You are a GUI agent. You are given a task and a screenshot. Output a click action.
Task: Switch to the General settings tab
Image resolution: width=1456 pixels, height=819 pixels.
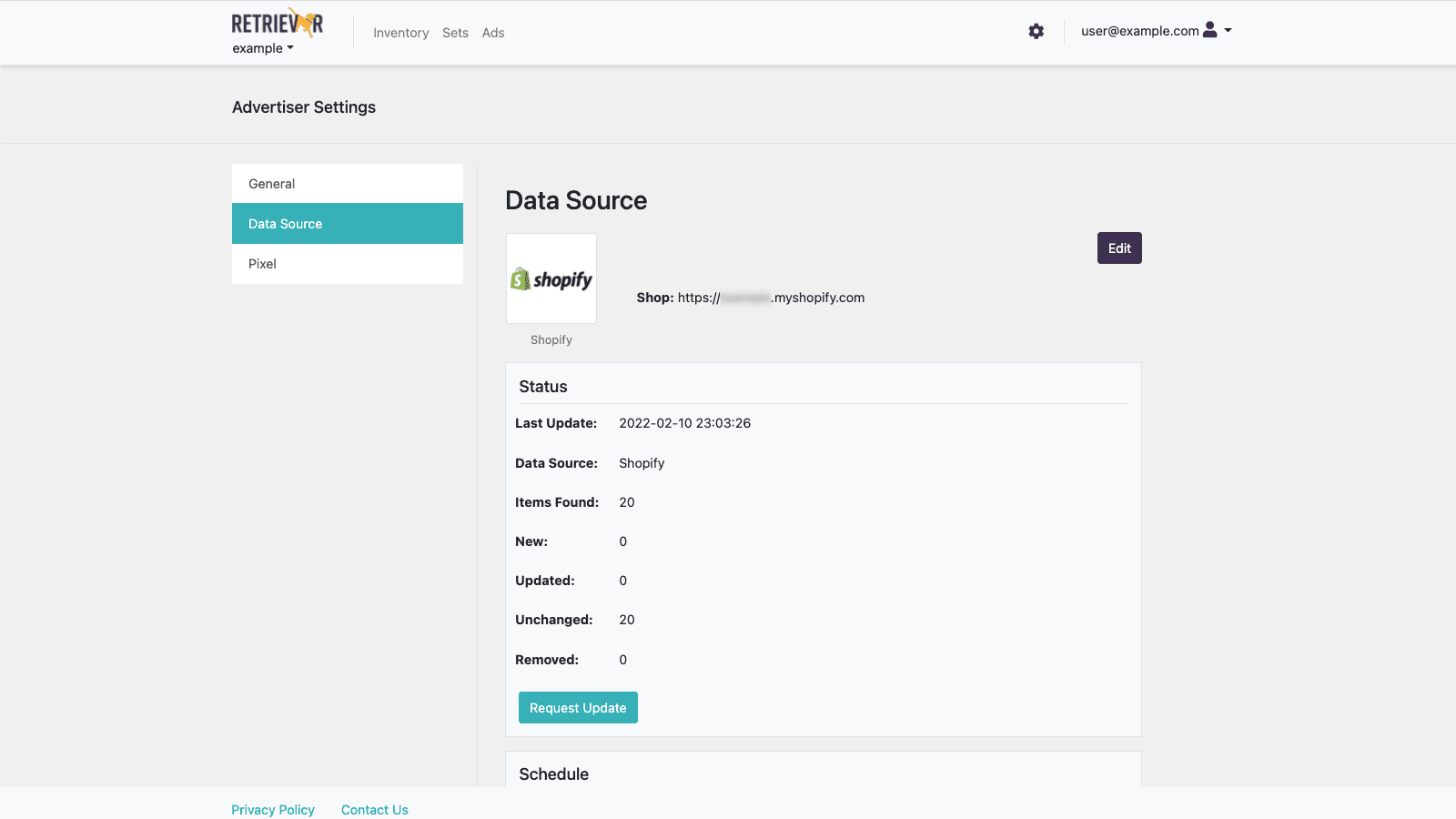pos(271,183)
